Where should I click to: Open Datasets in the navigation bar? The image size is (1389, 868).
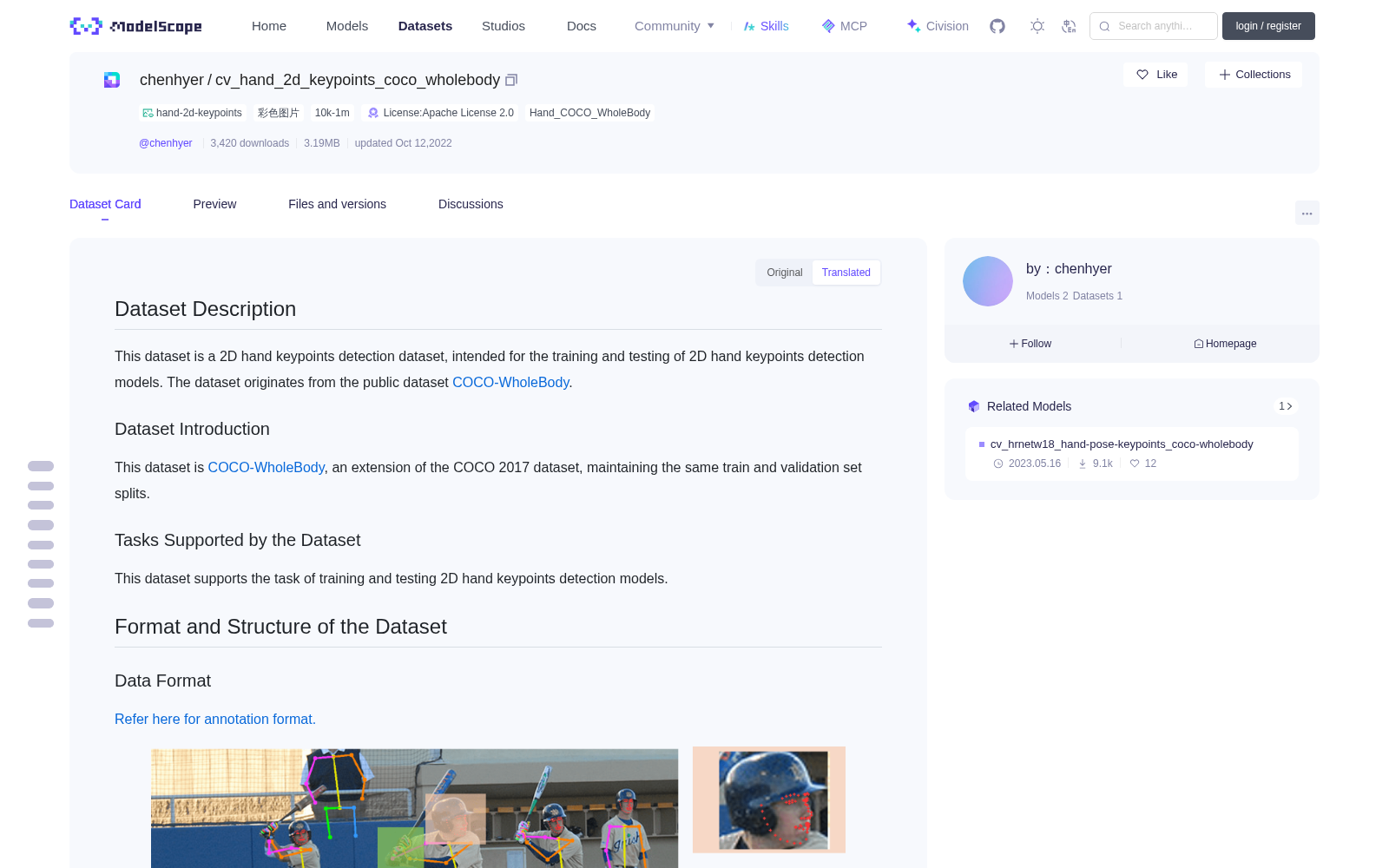[x=425, y=26]
